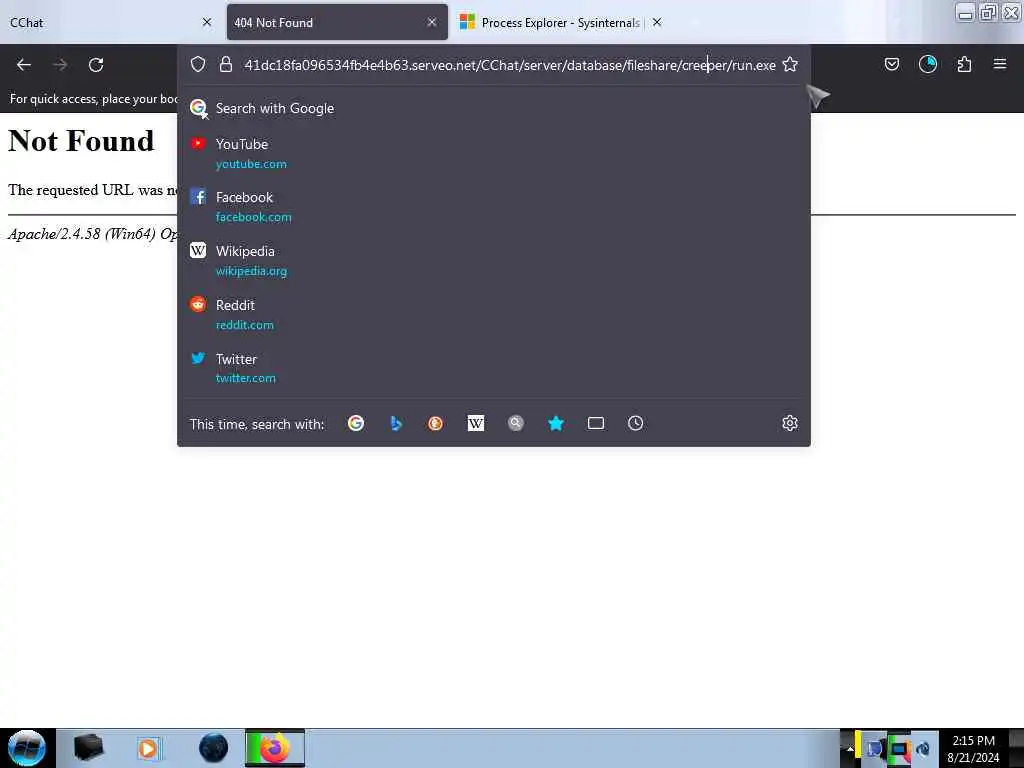Open the extensions puzzle icon
Viewport: 1024px width, 768px height.
[x=964, y=64]
